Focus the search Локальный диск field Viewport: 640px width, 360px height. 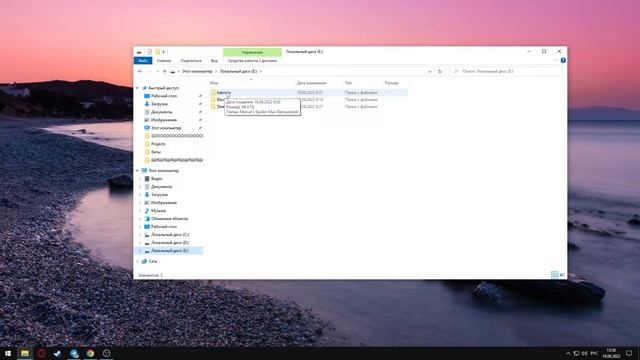tap(506, 71)
